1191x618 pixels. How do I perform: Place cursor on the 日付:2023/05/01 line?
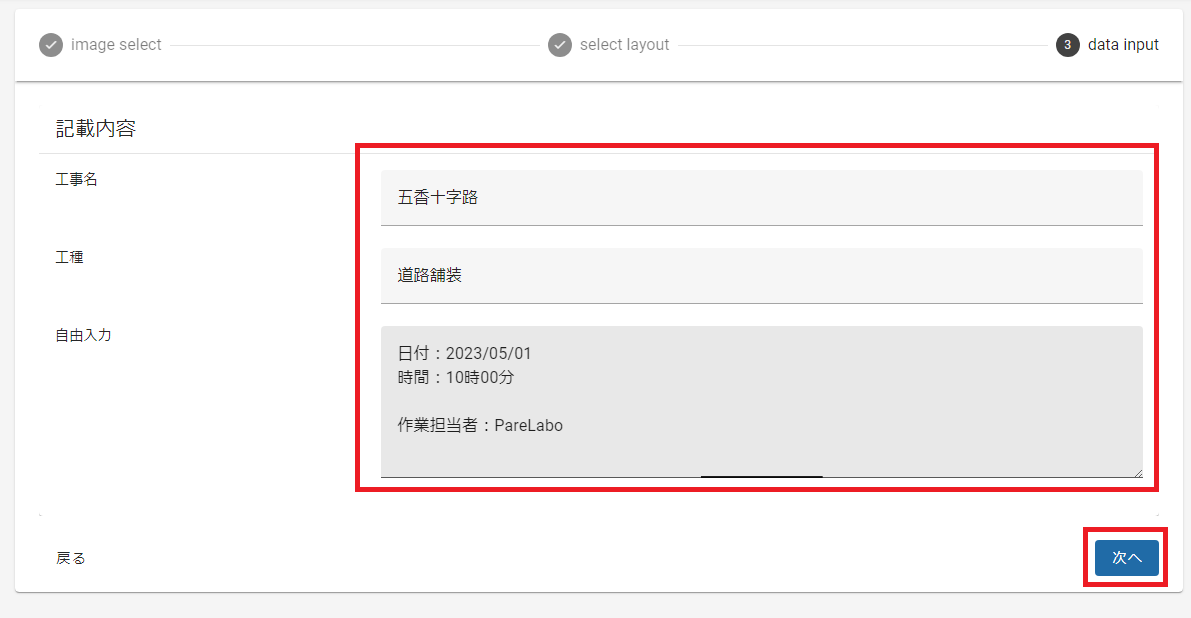464,353
